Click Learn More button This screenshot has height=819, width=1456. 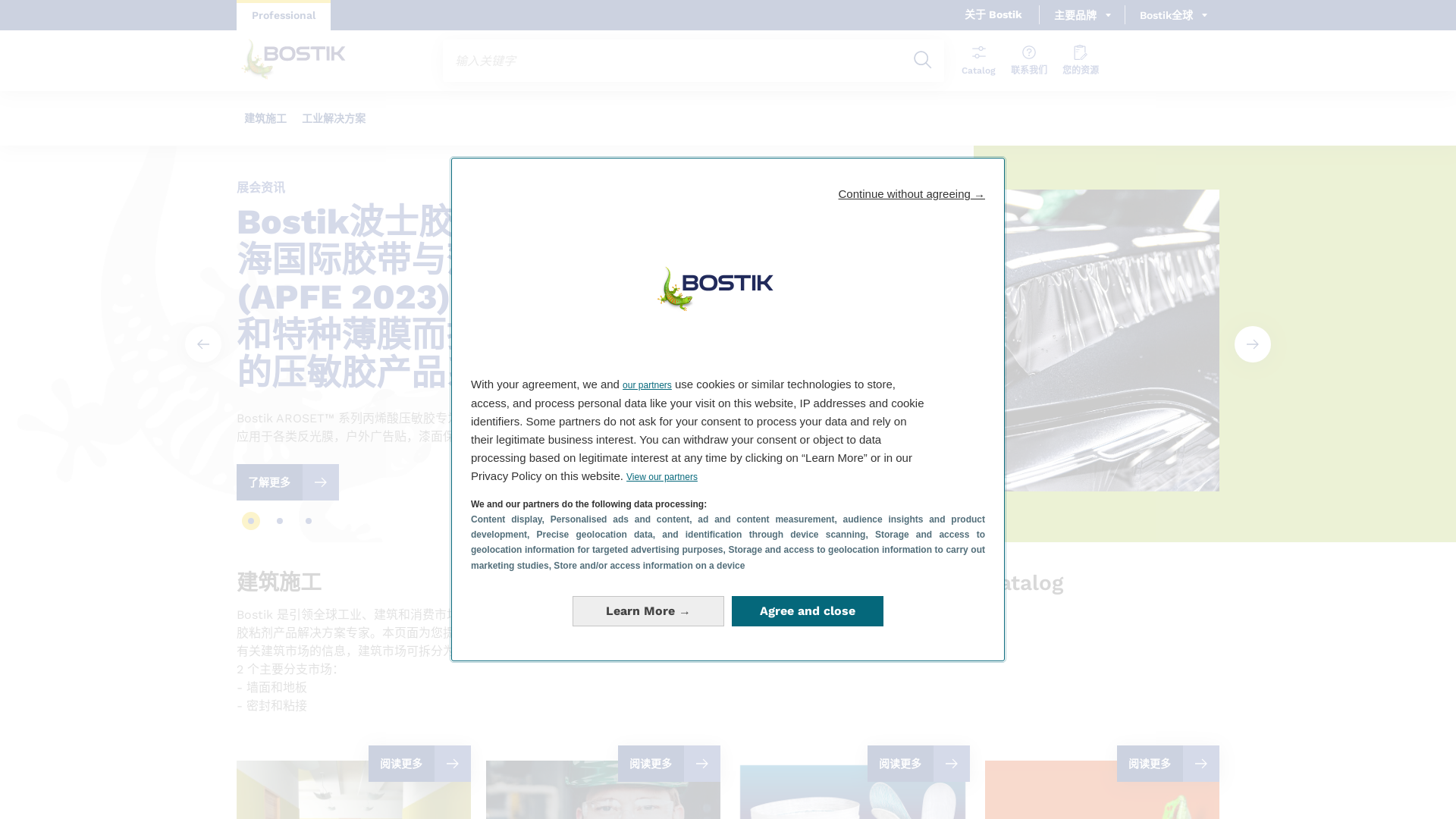tap(648, 611)
